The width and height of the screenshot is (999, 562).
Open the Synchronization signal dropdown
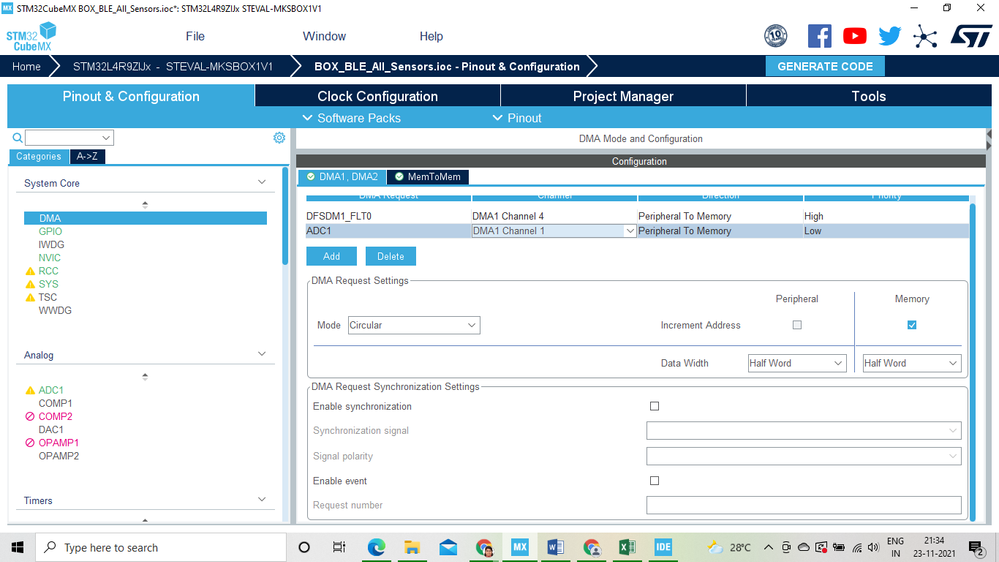pos(803,431)
